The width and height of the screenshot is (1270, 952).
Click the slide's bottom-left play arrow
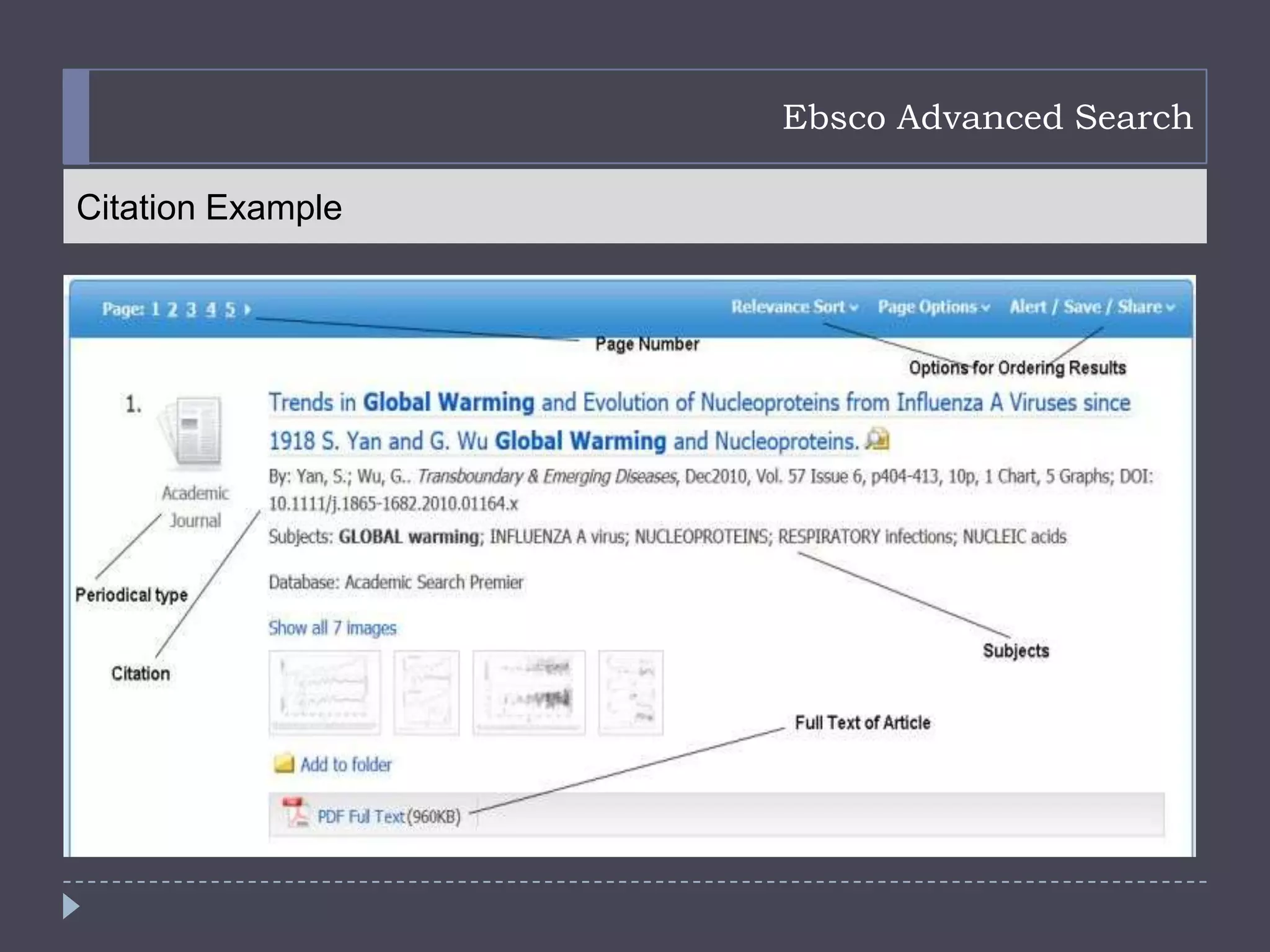pyautogui.click(x=71, y=907)
